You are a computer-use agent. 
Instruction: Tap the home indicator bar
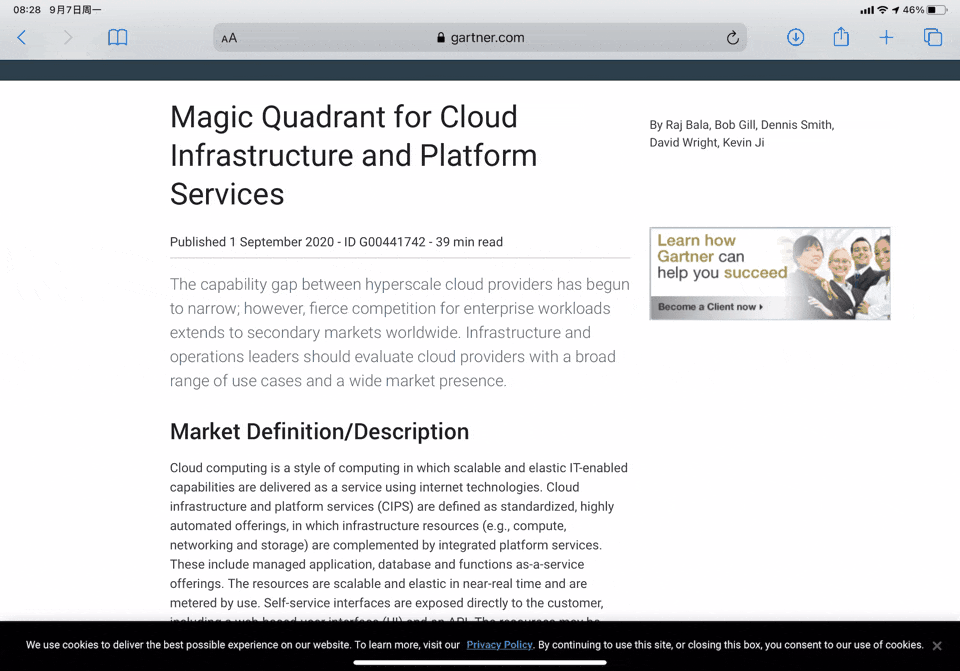pyautogui.click(x=480, y=662)
